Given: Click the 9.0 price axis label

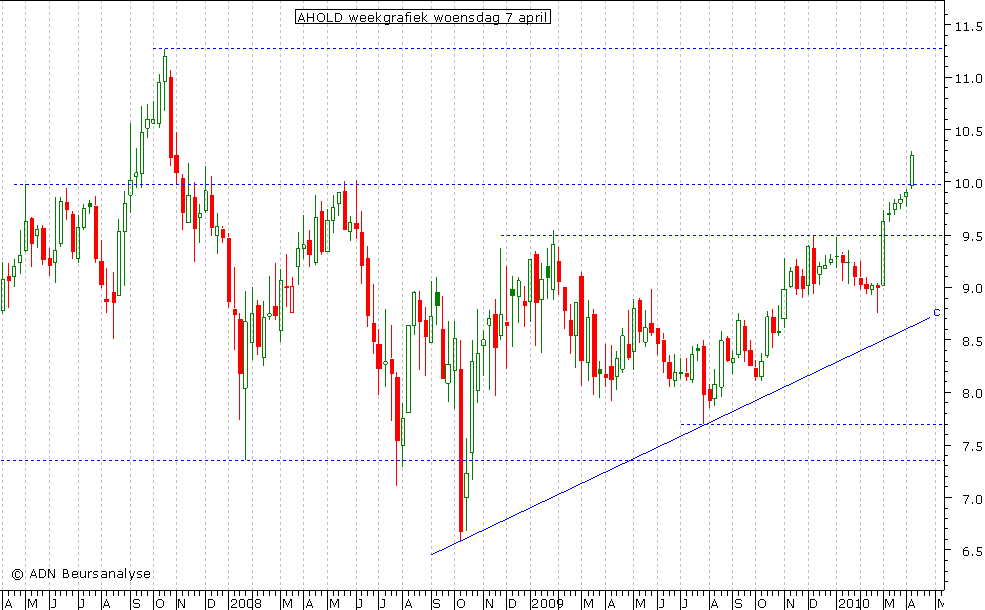Looking at the screenshot, I should (971, 288).
